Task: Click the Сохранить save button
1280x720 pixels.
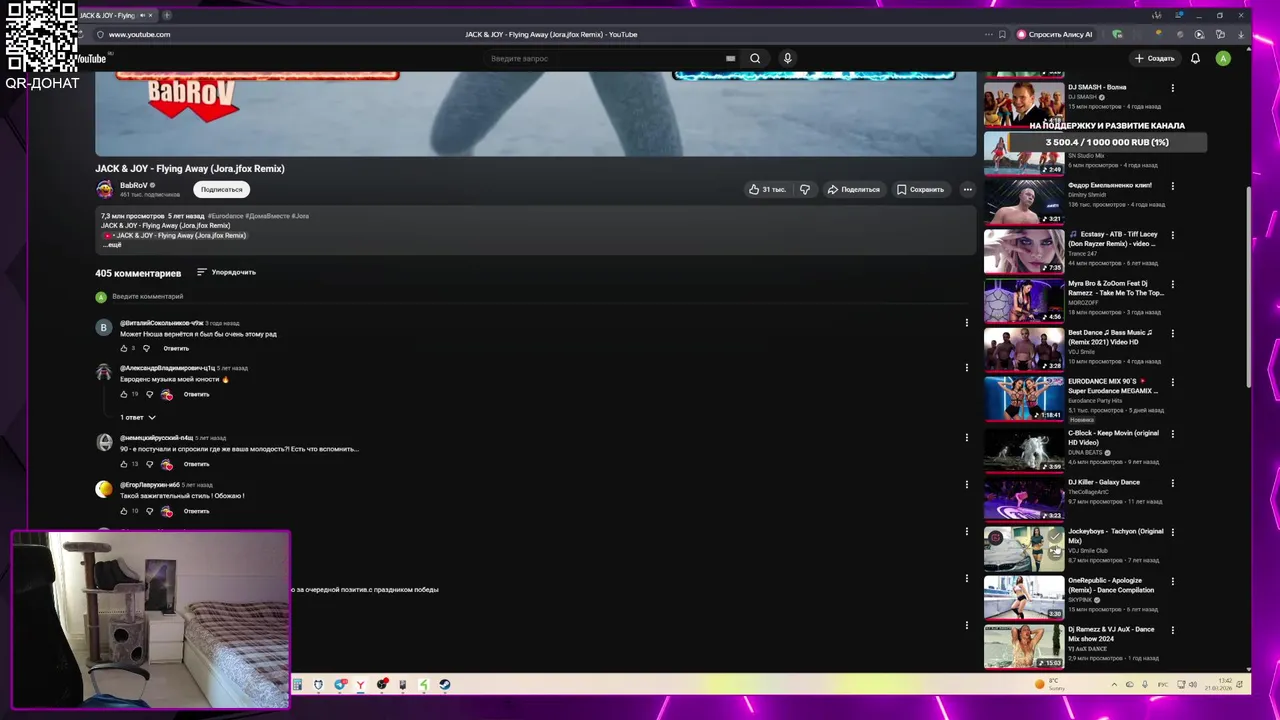Action: pos(920,189)
